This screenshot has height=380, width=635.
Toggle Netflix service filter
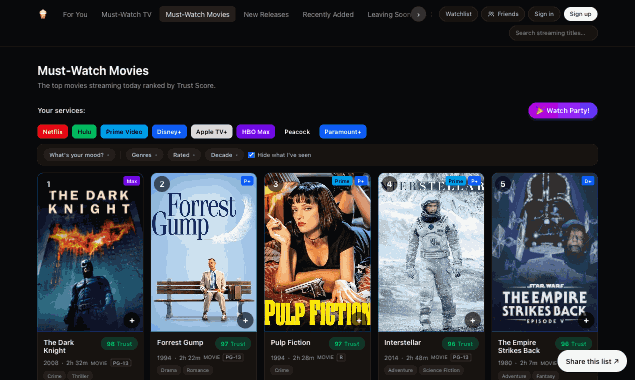[x=52, y=132]
